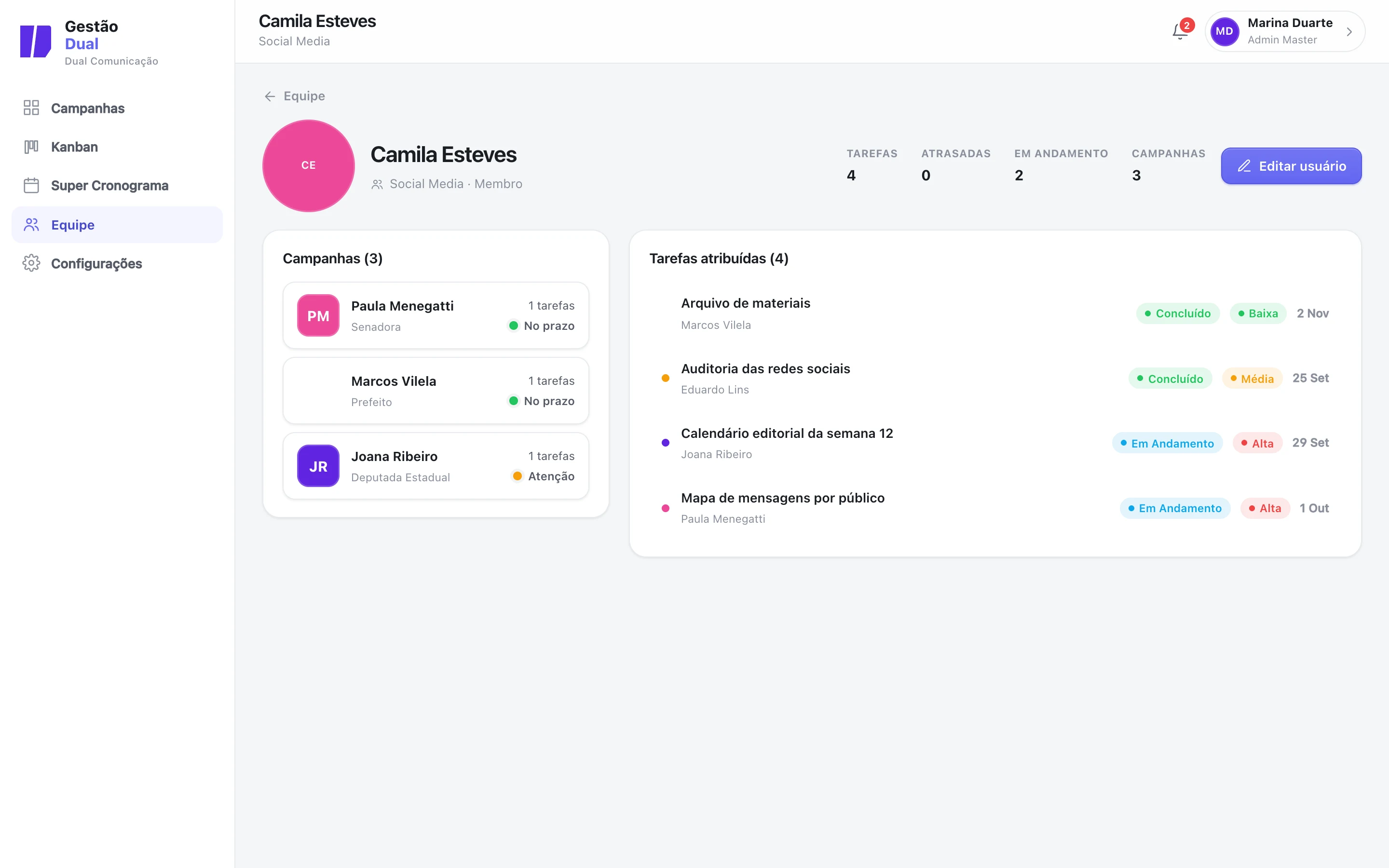
Task: Click the pencil icon in Editar usuário
Action: (1244, 166)
